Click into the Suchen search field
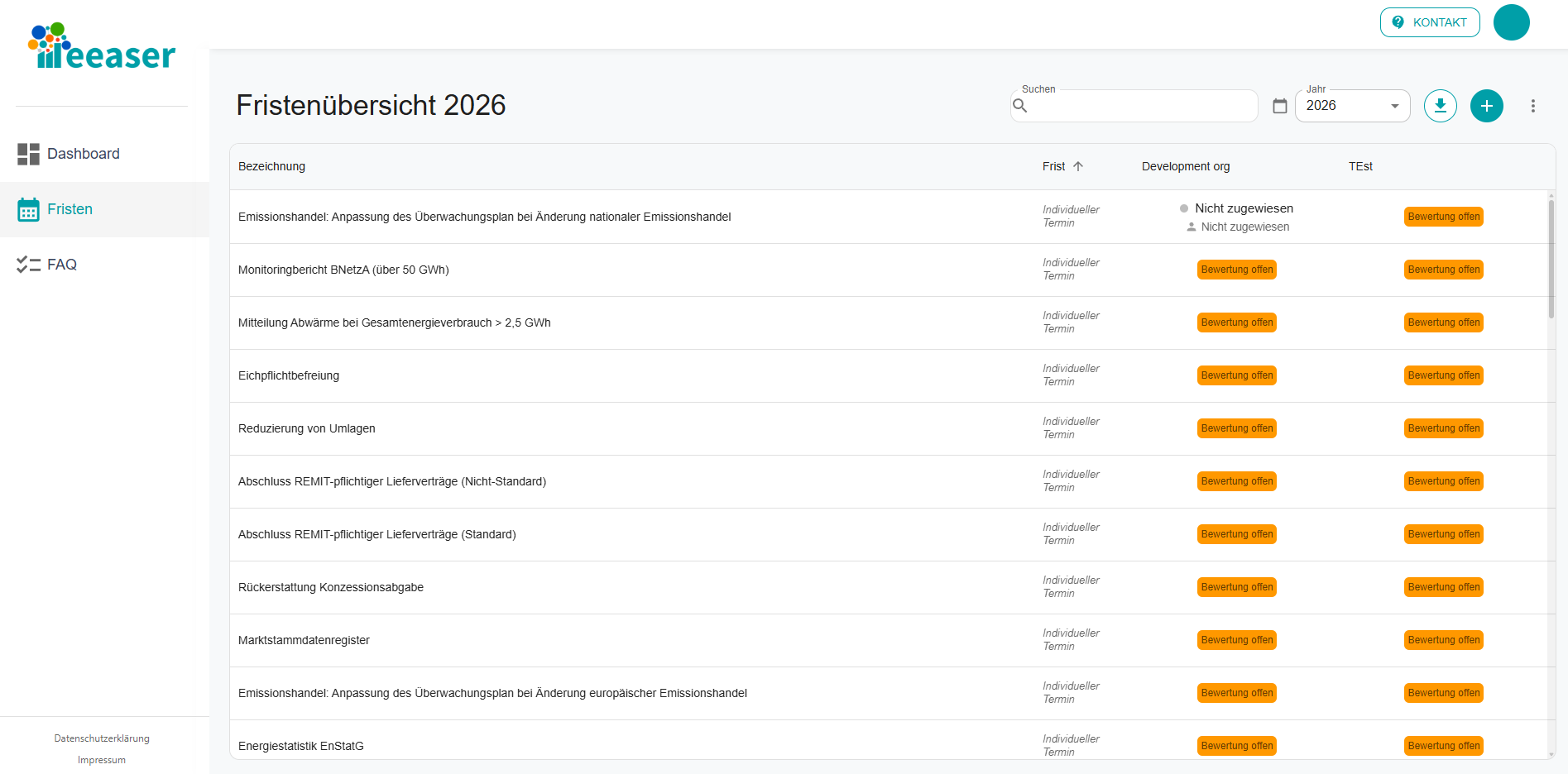The width and height of the screenshot is (1568, 774). 1142,106
